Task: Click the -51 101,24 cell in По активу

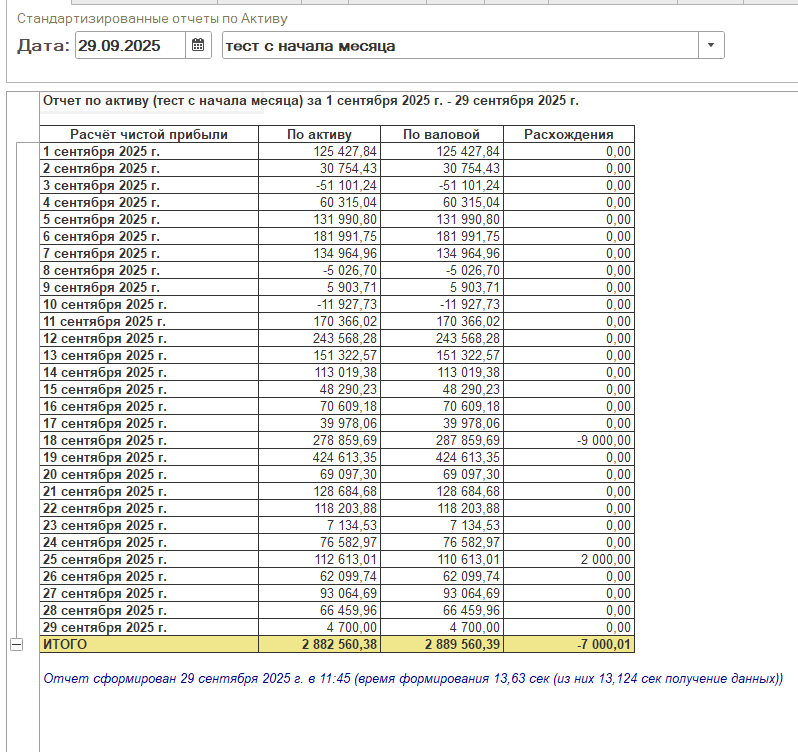Action: point(320,186)
